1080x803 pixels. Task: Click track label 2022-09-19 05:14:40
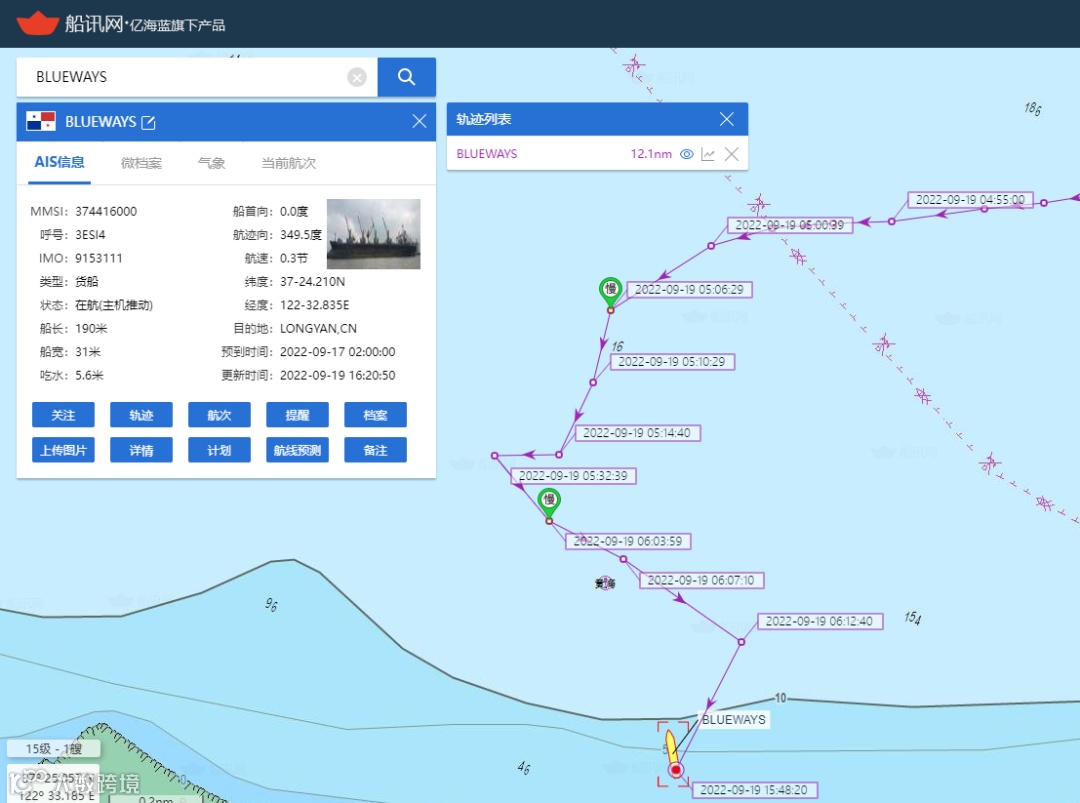point(637,433)
